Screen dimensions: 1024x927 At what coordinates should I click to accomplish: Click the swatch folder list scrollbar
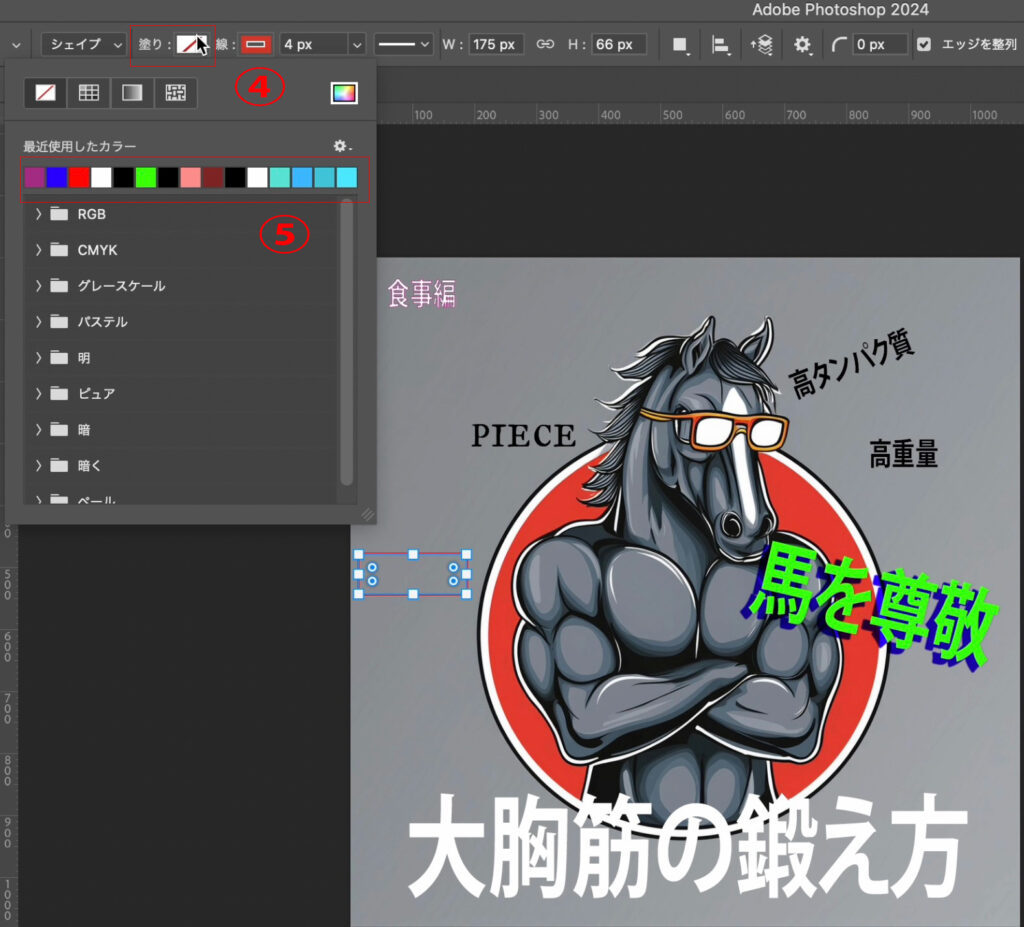(347, 342)
